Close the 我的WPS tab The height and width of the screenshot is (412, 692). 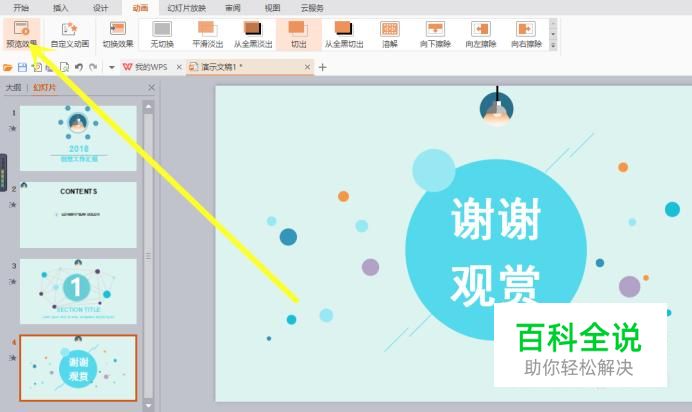coord(179,67)
